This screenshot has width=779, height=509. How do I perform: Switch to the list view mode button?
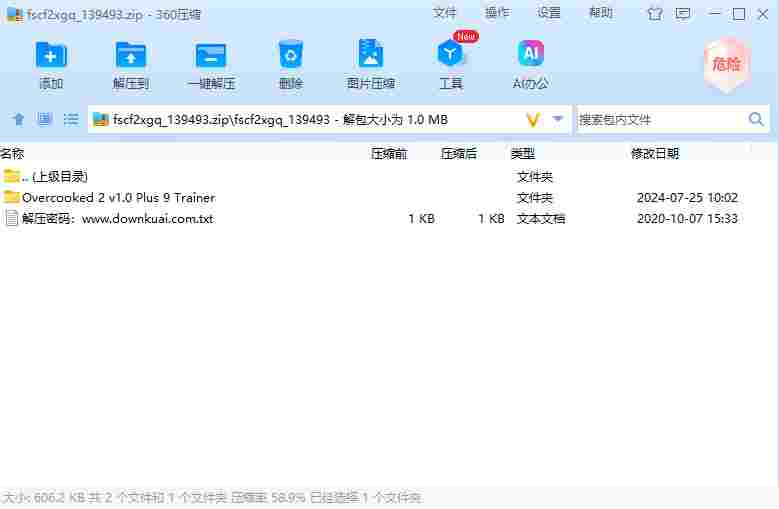(x=71, y=119)
